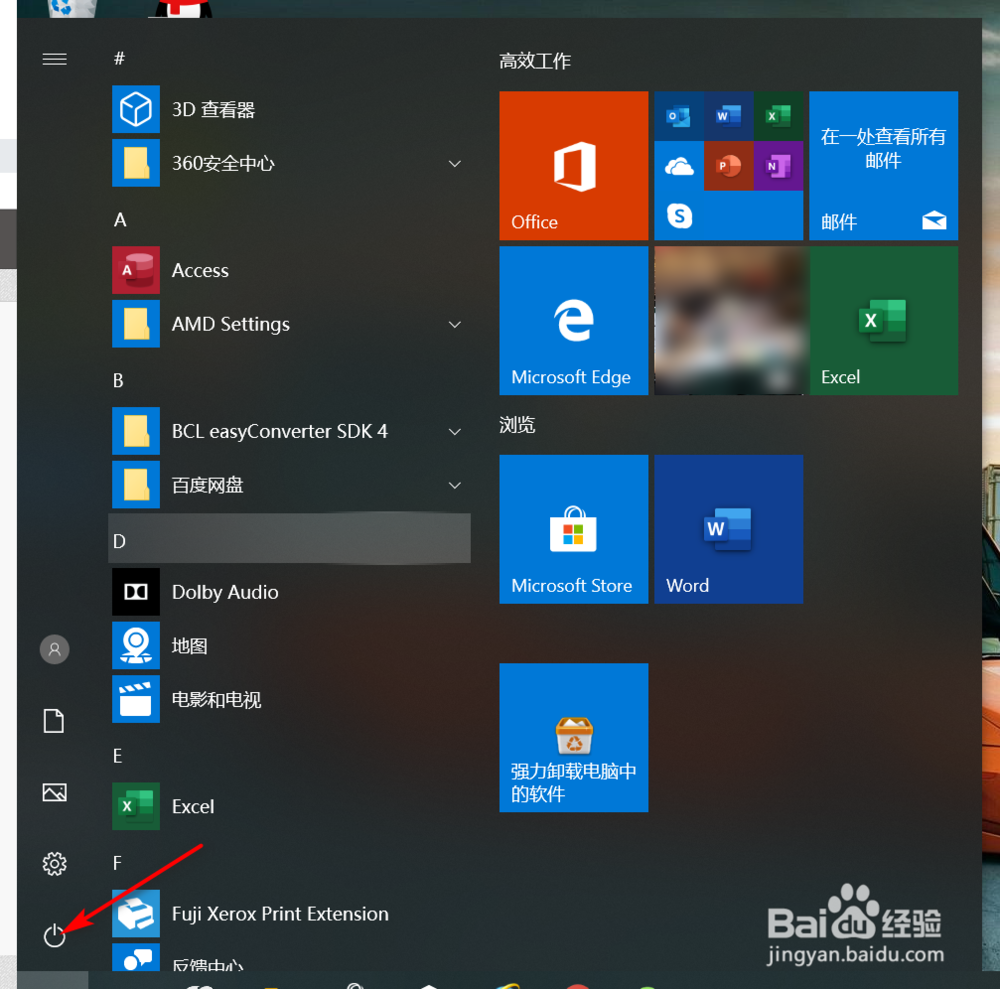Open Settings via the gear icon
This screenshot has height=989, width=1000.
[x=54, y=864]
